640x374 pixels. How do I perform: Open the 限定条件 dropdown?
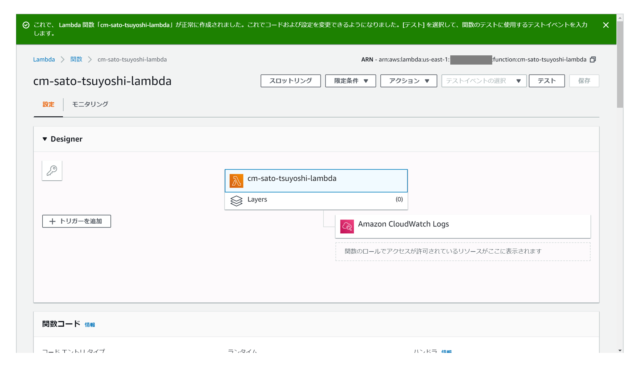point(351,81)
